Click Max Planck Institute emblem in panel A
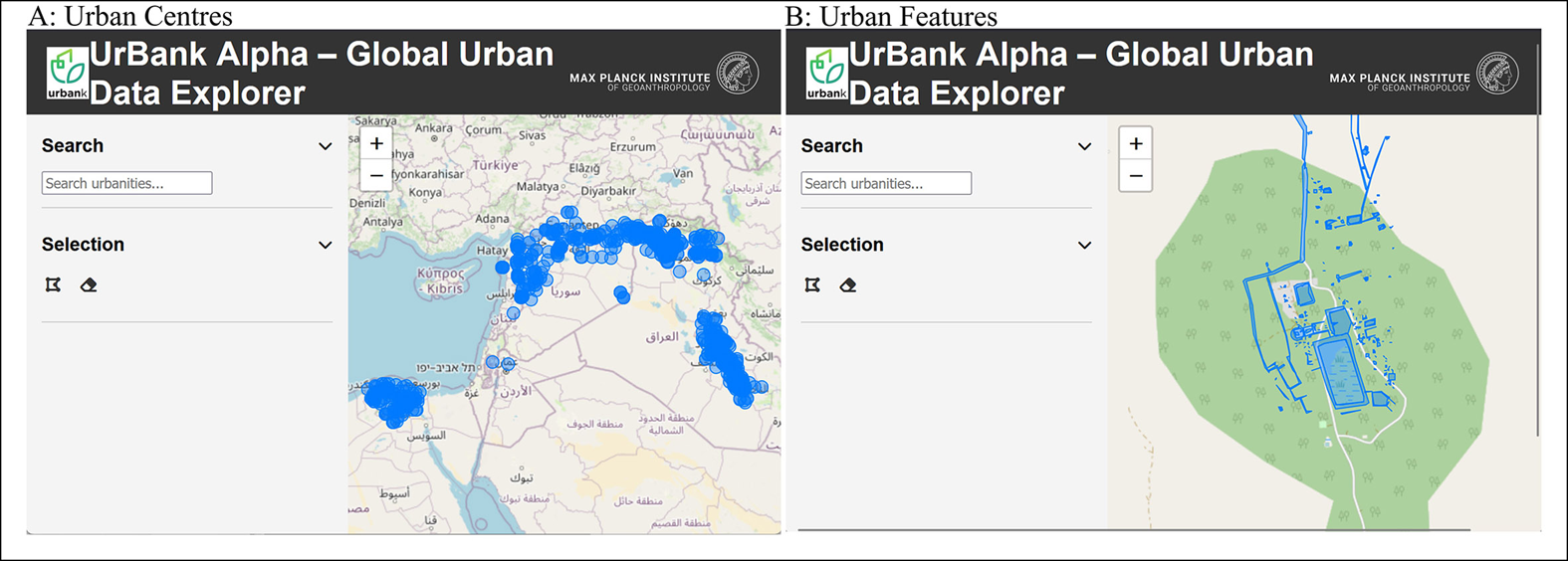Viewport: 1568px width, 561px height. point(738,74)
